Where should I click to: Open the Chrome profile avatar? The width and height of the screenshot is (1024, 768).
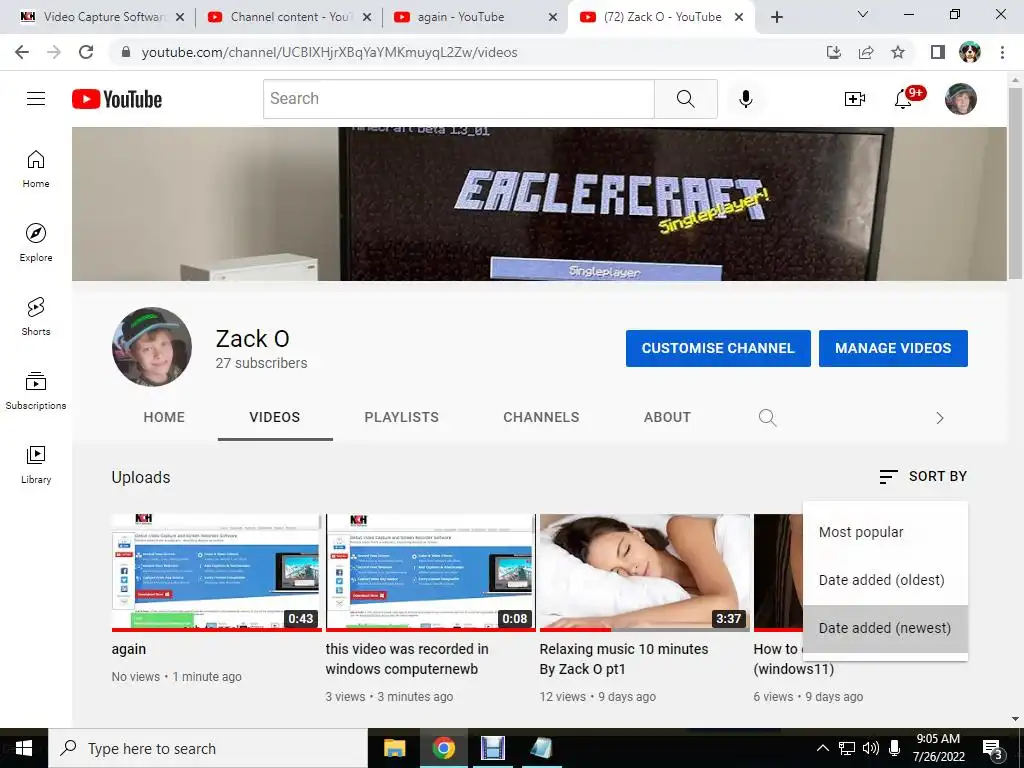pos(970,52)
